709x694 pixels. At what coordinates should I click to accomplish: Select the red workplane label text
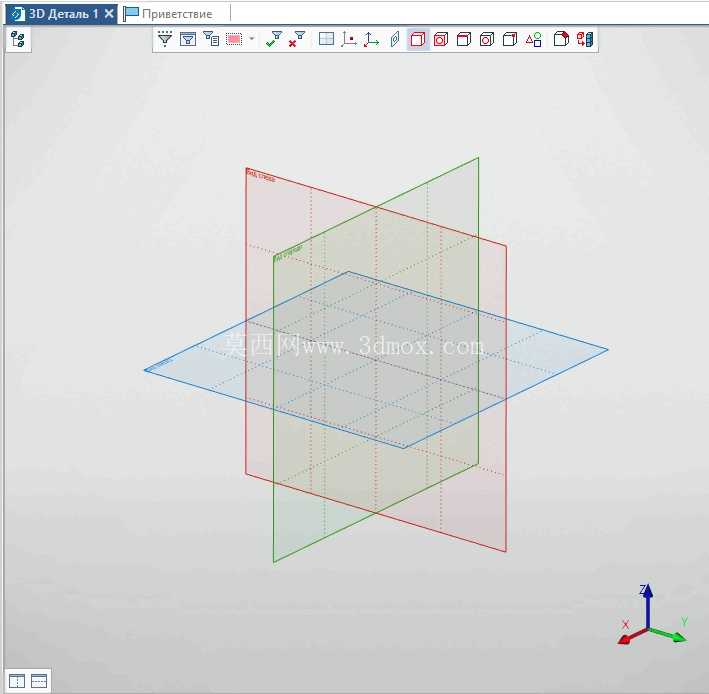click(x=261, y=175)
